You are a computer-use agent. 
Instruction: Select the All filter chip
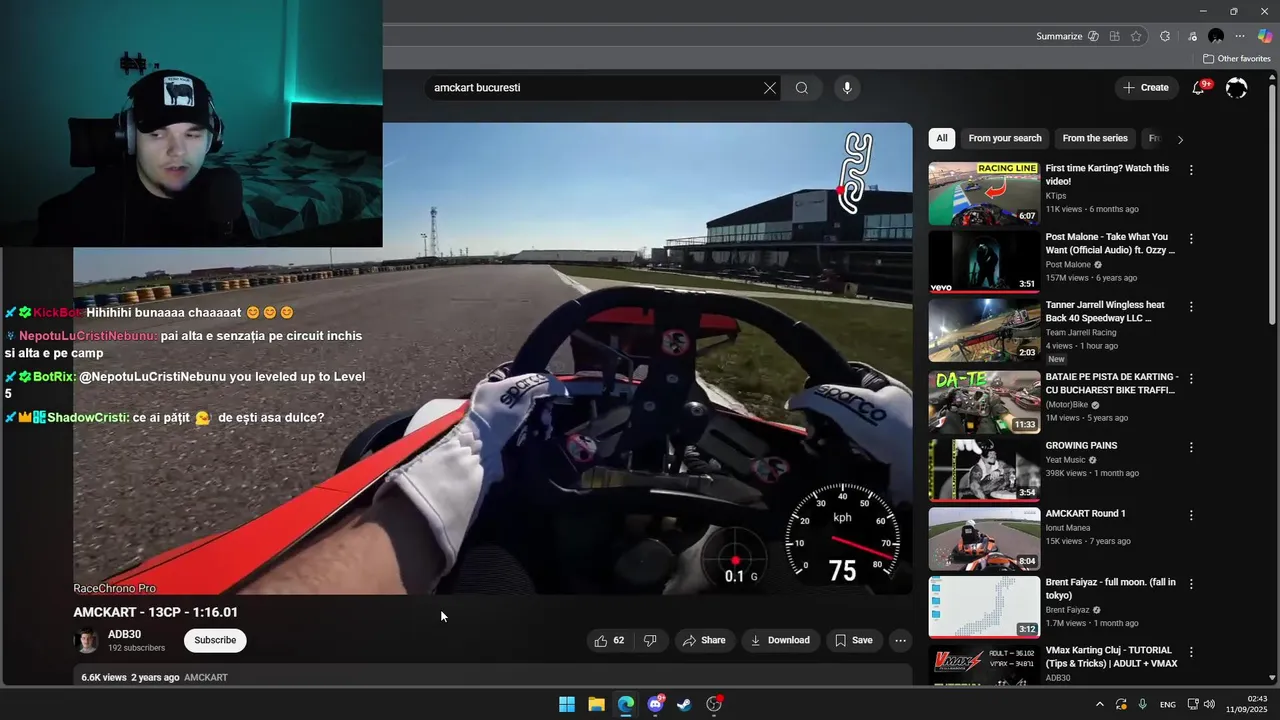pyautogui.click(x=942, y=139)
